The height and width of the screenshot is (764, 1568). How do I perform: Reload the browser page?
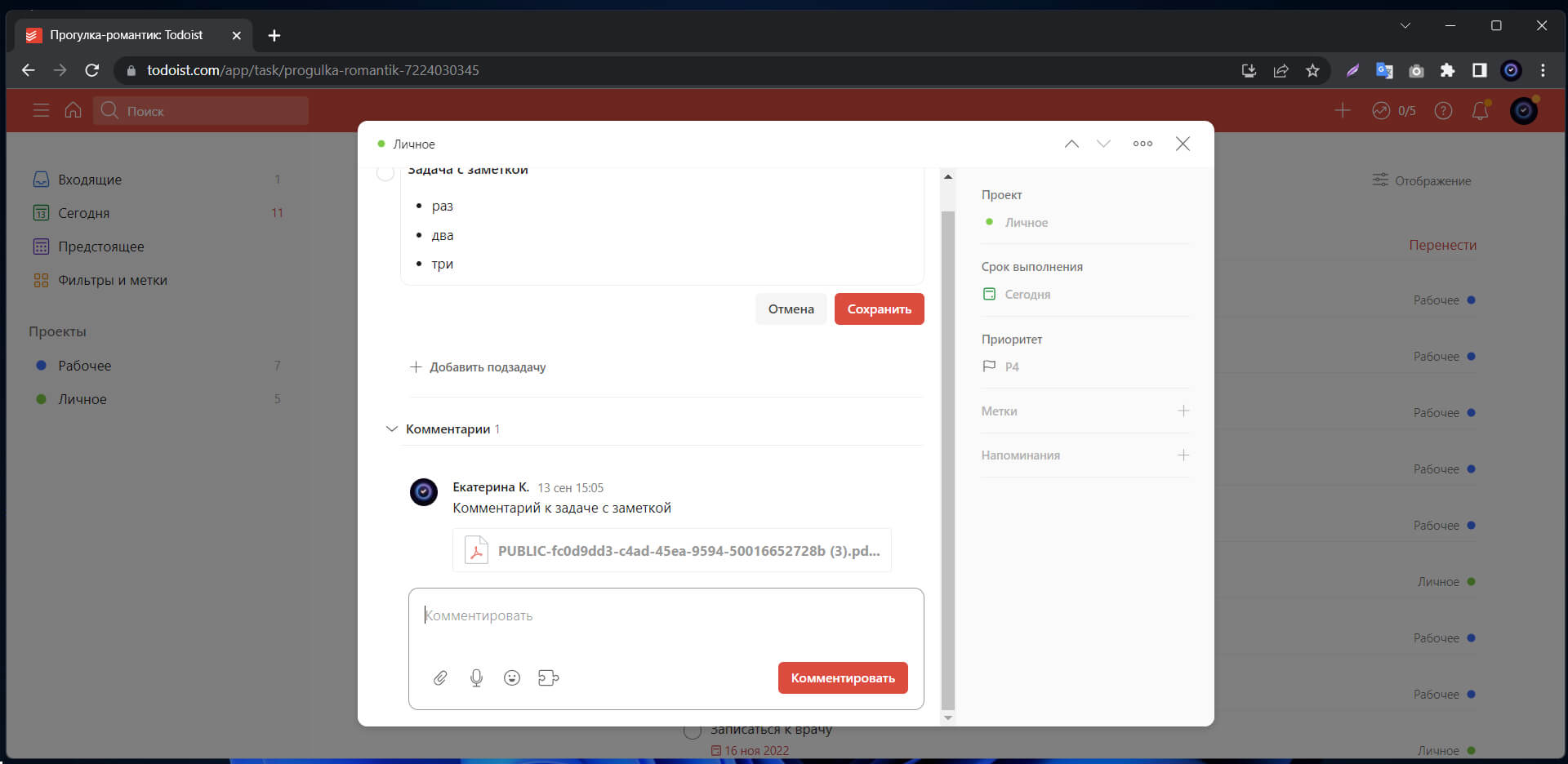[x=92, y=70]
